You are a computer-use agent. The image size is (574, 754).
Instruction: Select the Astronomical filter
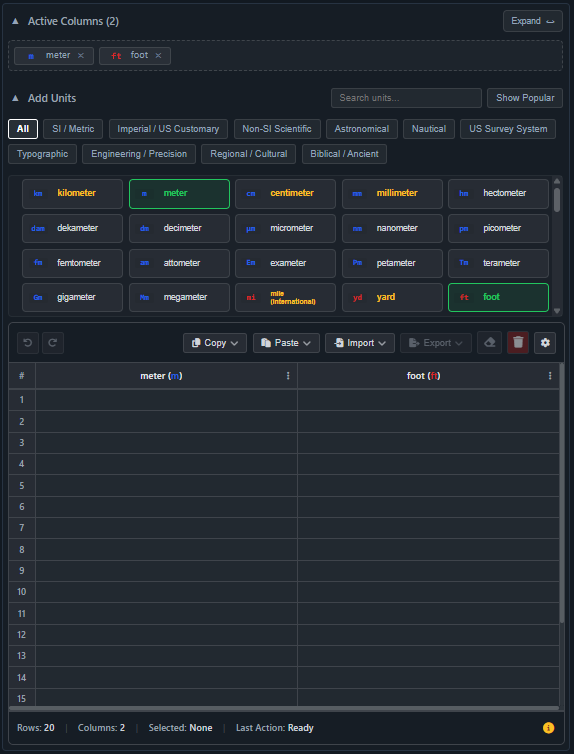pyautogui.click(x=362, y=129)
